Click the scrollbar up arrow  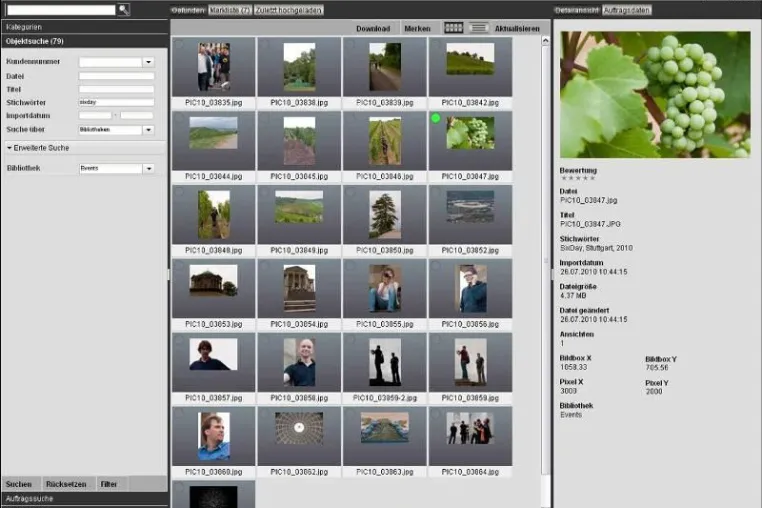(x=546, y=41)
